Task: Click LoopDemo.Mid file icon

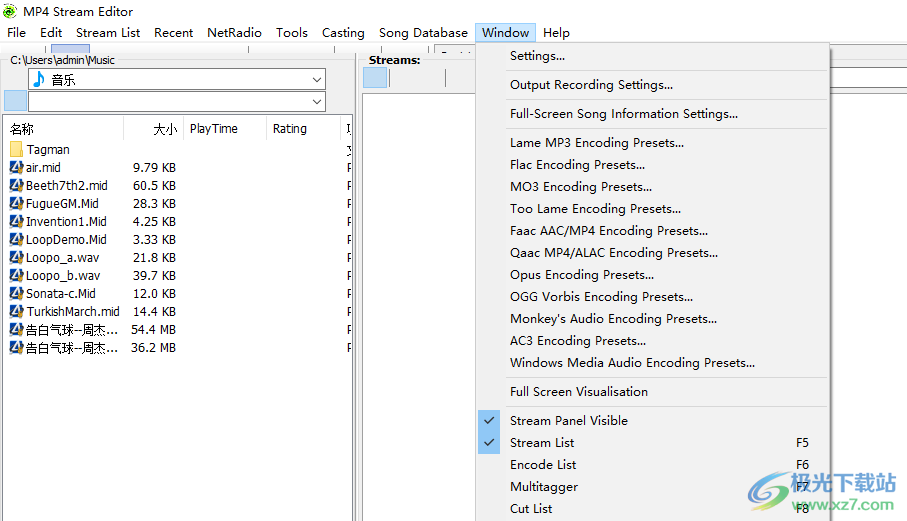Action: click(16, 239)
